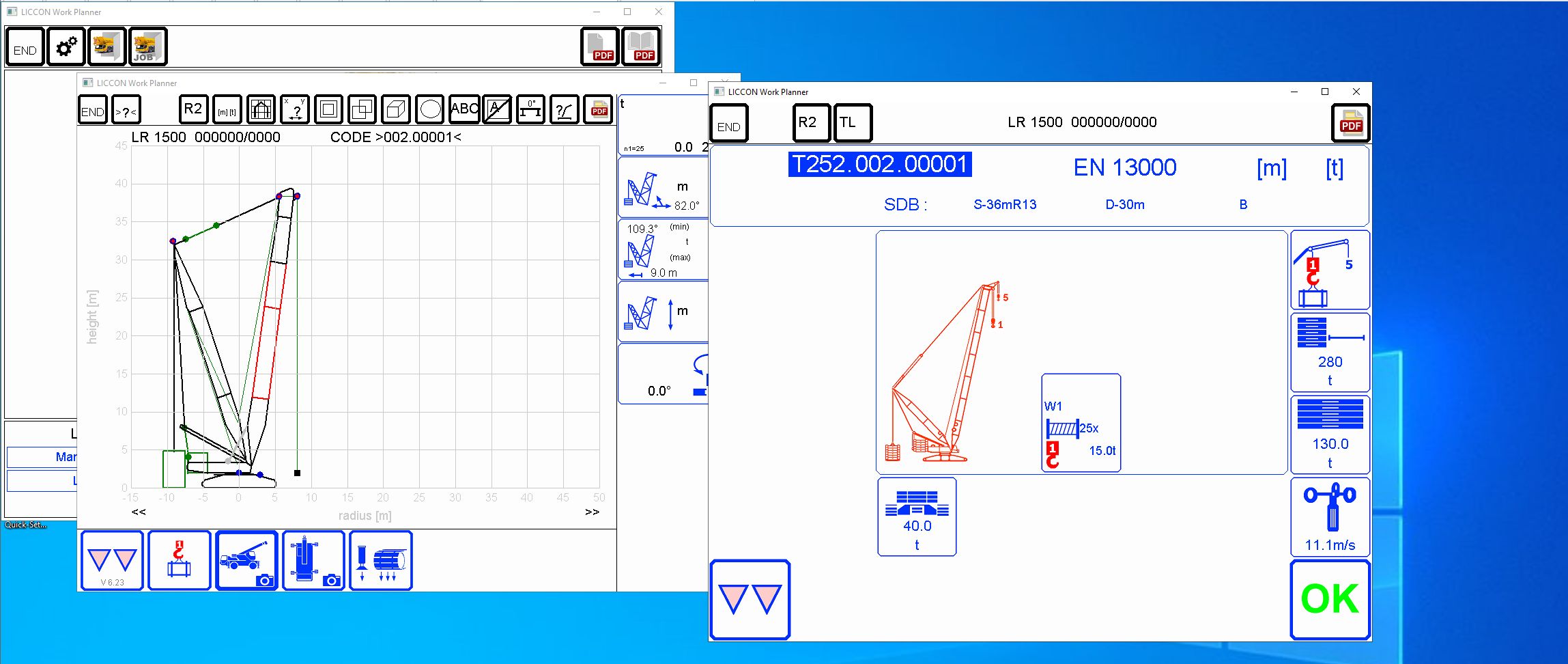
Task: Toggle off text display with crossed-A icon
Action: coord(496,109)
